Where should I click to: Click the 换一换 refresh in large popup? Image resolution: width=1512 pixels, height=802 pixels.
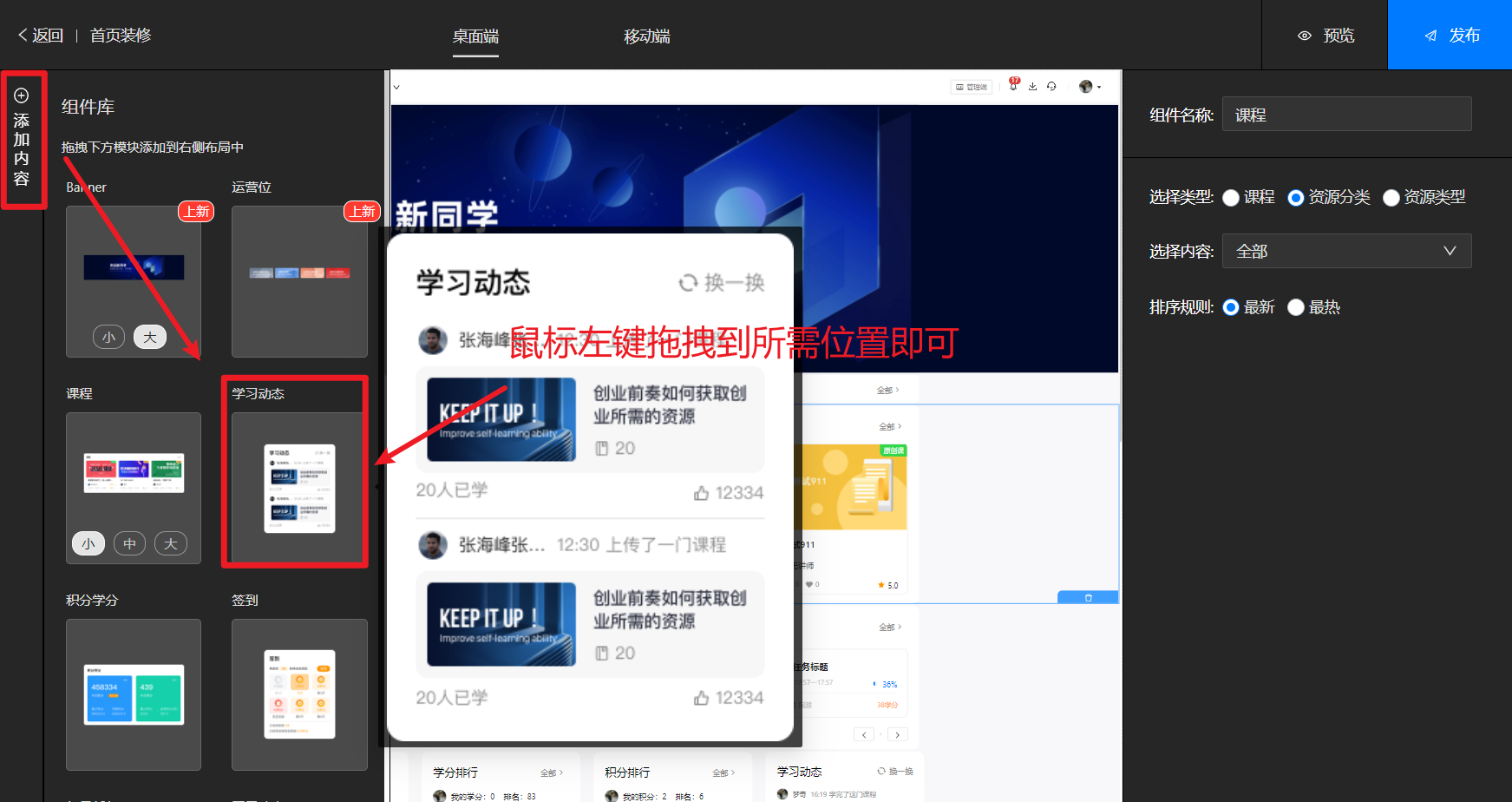722,283
